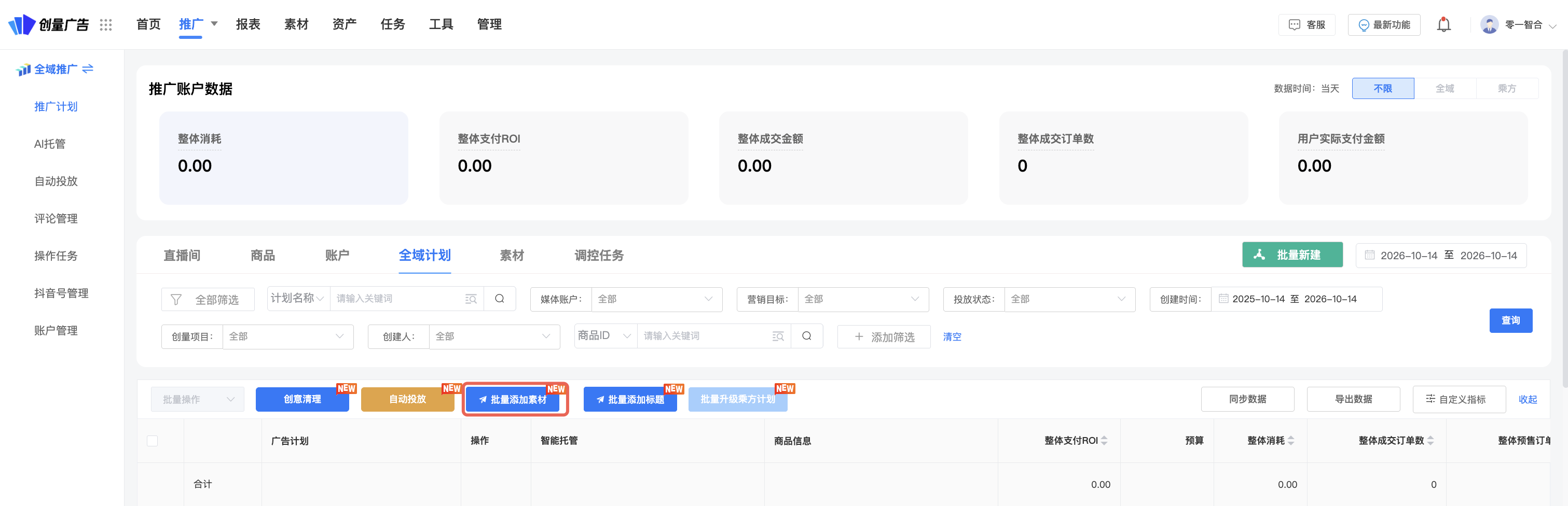Select 不限 data scope option
Screen dimensions: 1568x506
point(1383,88)
